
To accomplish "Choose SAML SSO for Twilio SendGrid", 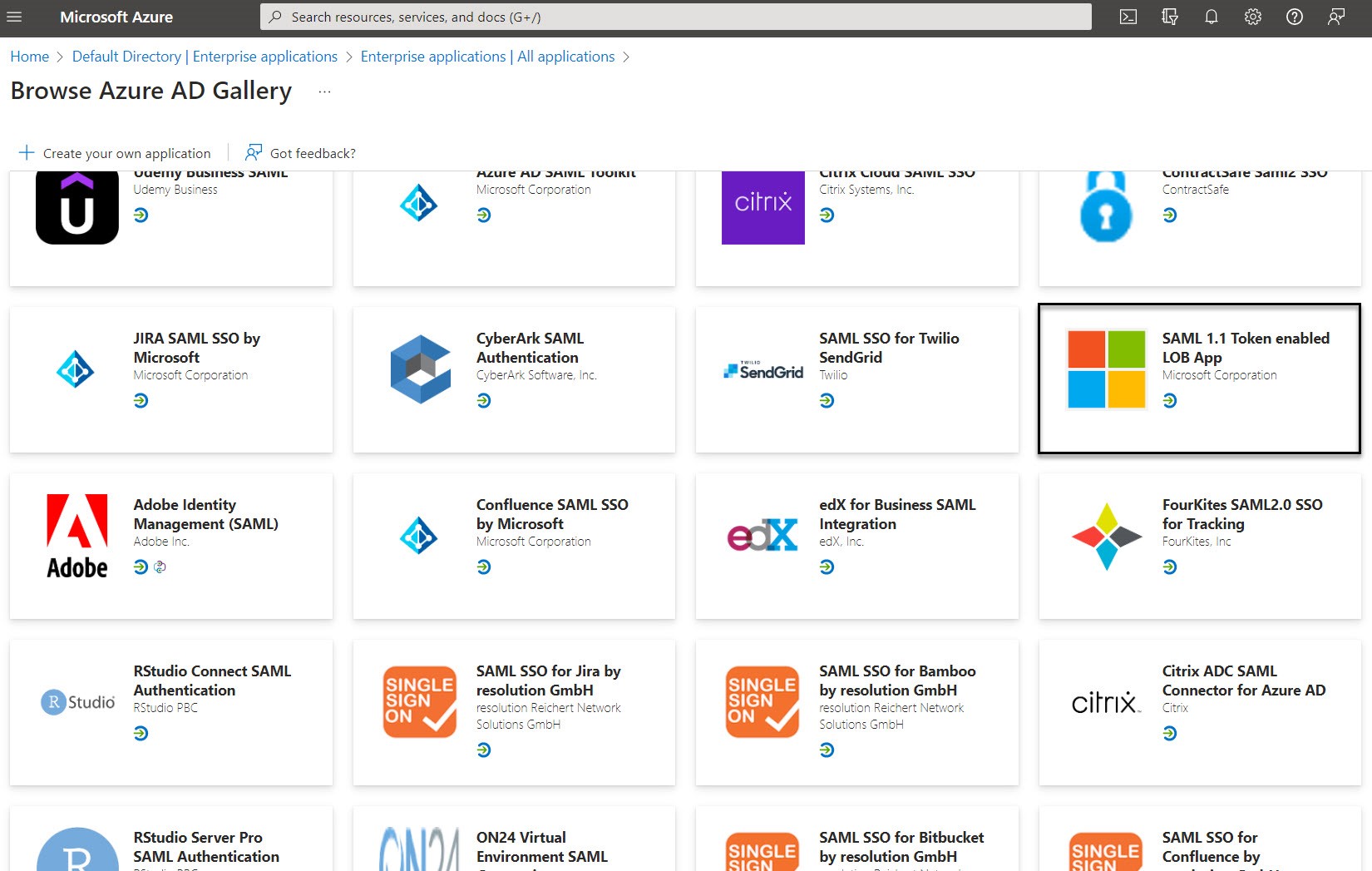I will coord(856,379).
